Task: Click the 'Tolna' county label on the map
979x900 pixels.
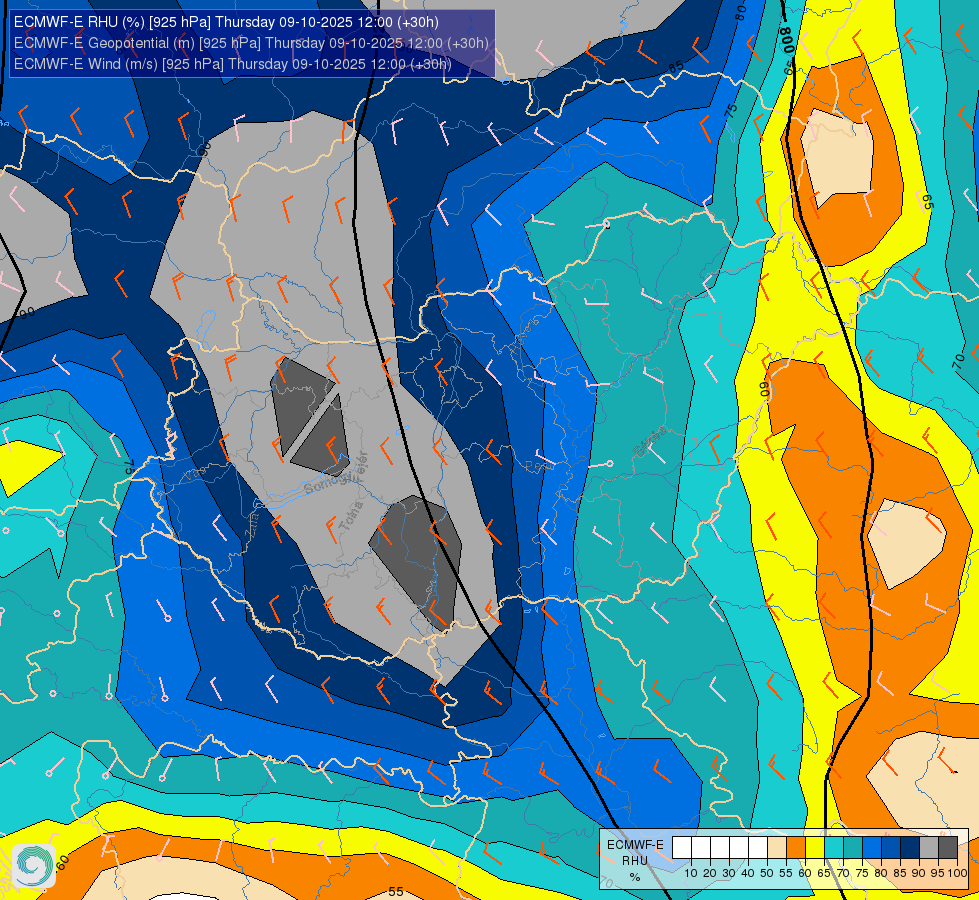Action: 351,516
